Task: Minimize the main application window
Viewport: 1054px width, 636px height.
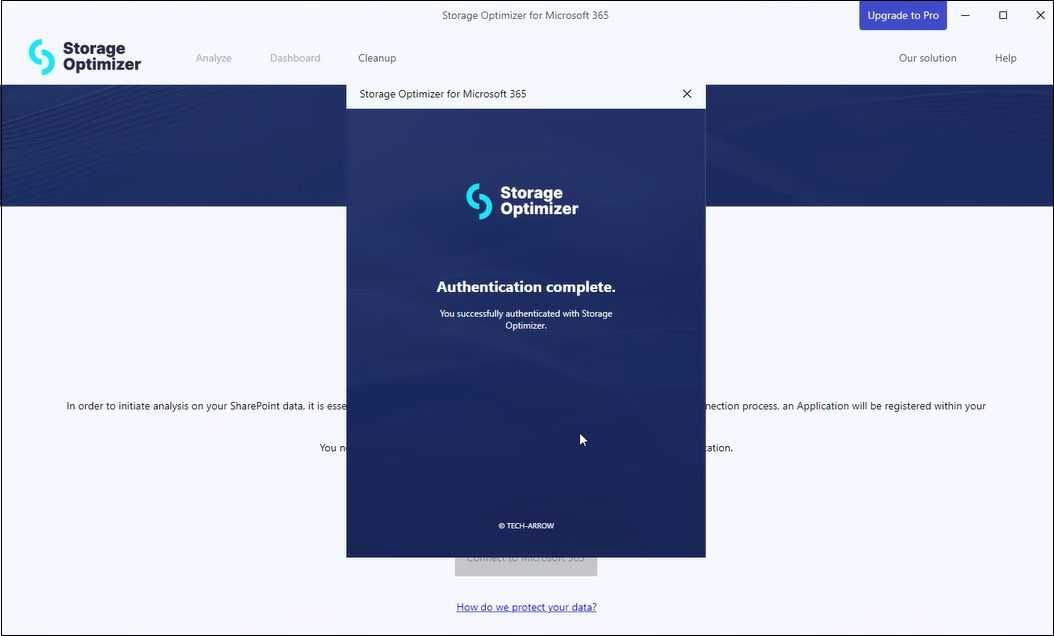Action: (x=965, y=15)
